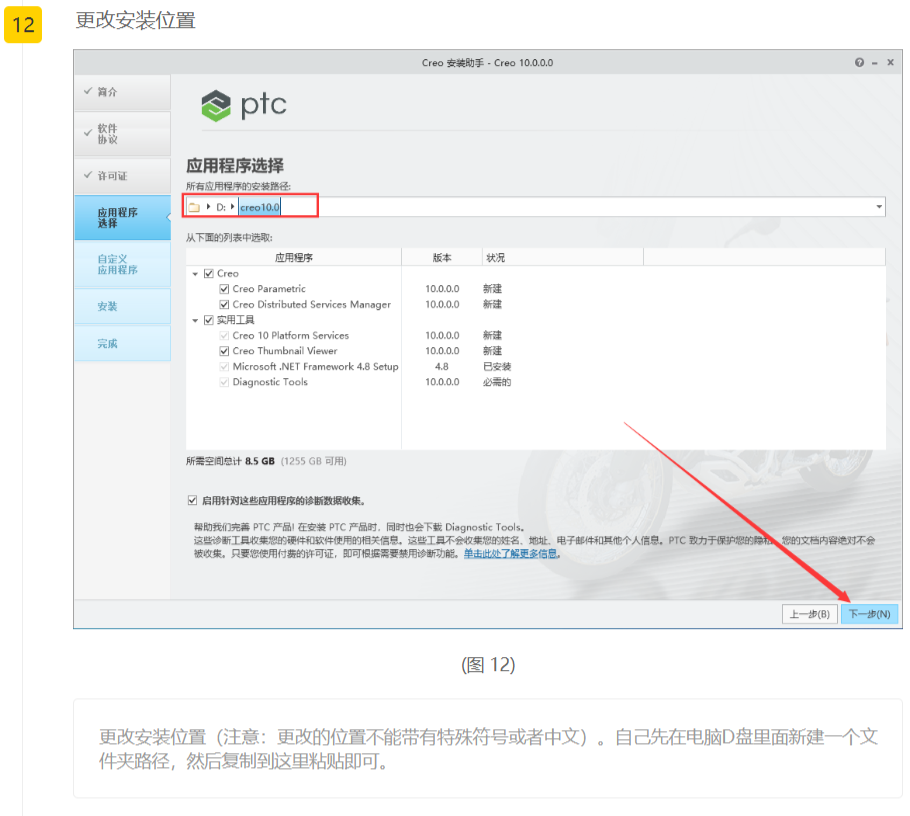
Task: Click version 4.8 cell
Action: tap(442, 367)
